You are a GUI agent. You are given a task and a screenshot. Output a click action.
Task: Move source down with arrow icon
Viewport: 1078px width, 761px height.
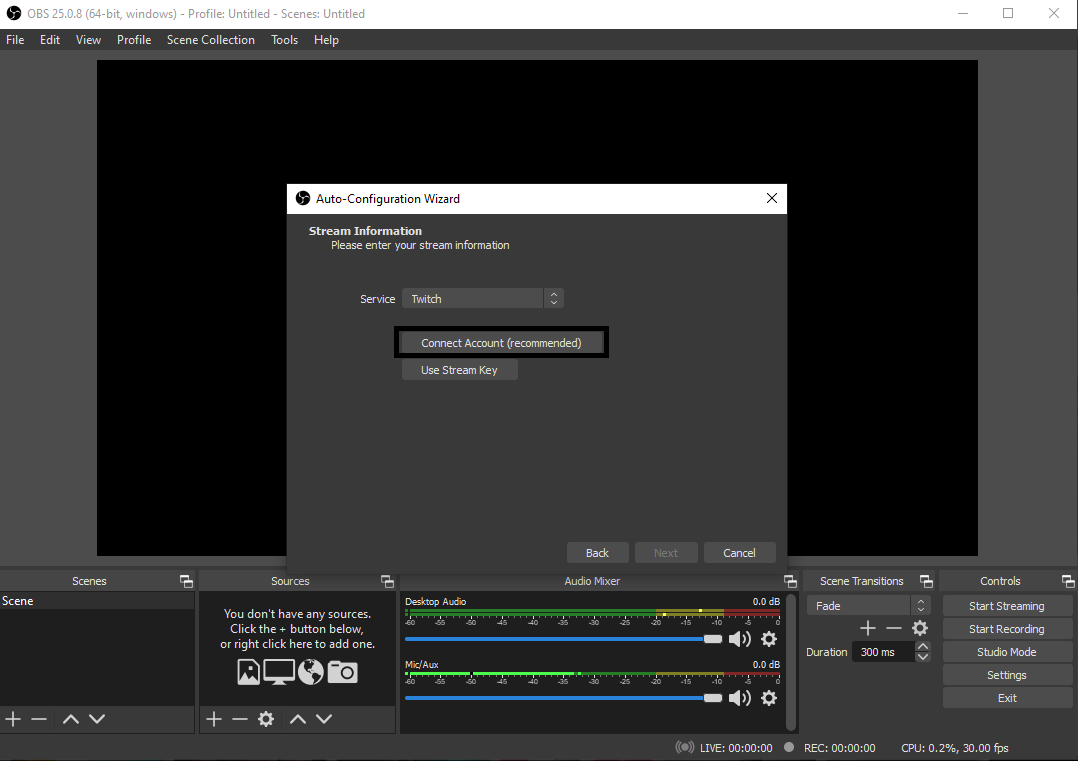324,719
